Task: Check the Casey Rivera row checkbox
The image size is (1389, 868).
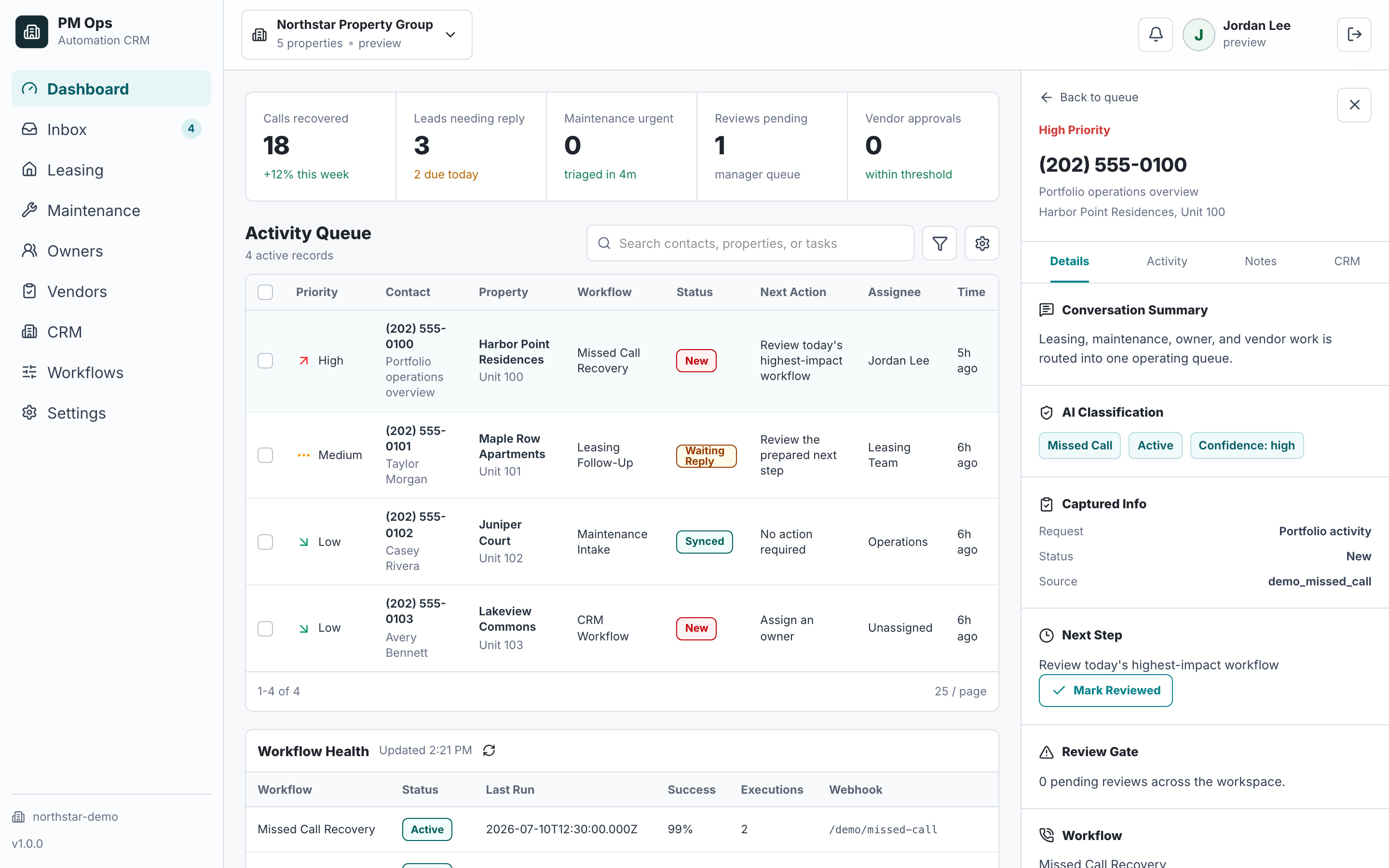Action: [265, 542]
